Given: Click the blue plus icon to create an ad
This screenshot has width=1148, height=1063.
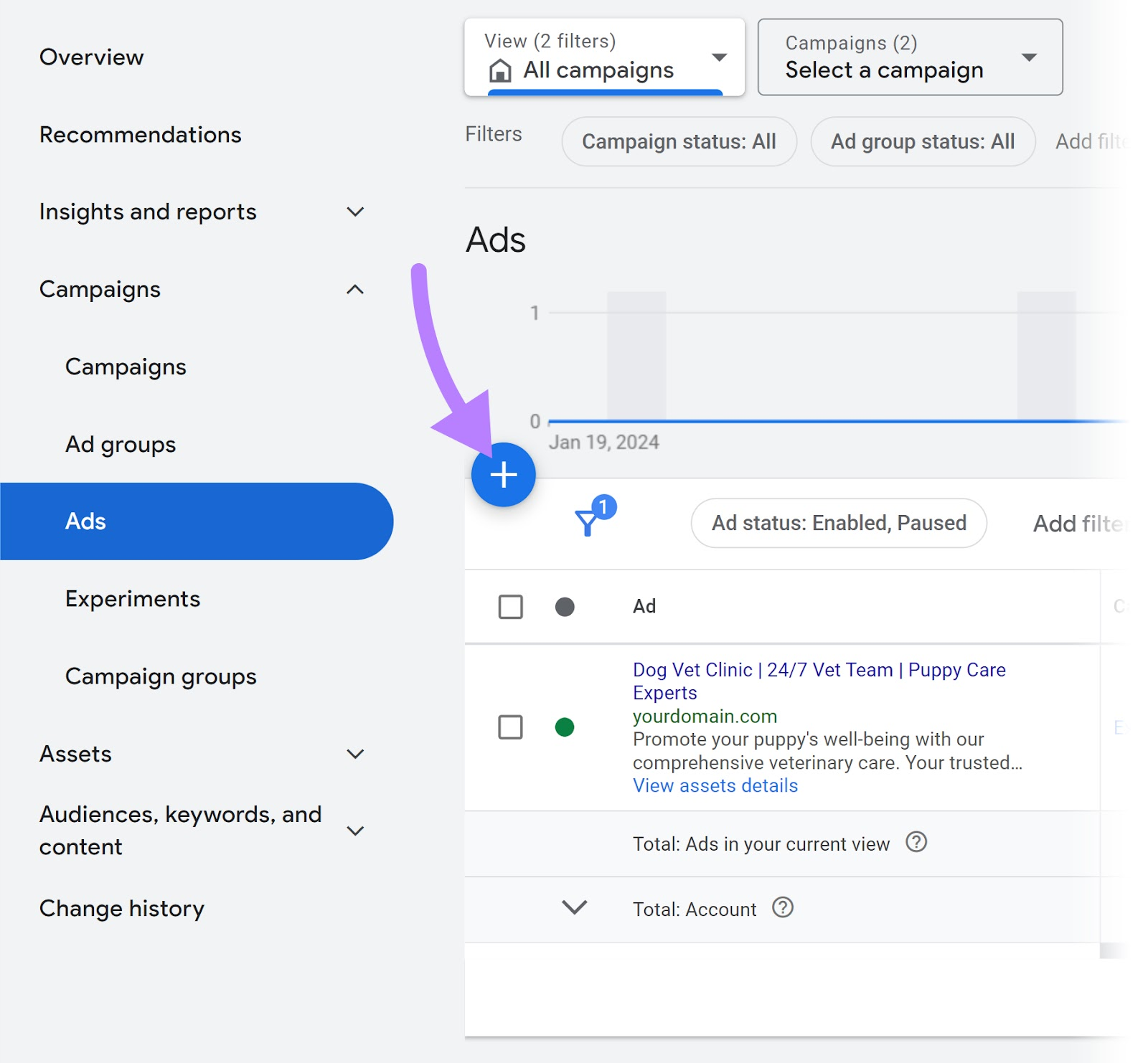Looking at the screenshot, I should (x=503, y=474).
